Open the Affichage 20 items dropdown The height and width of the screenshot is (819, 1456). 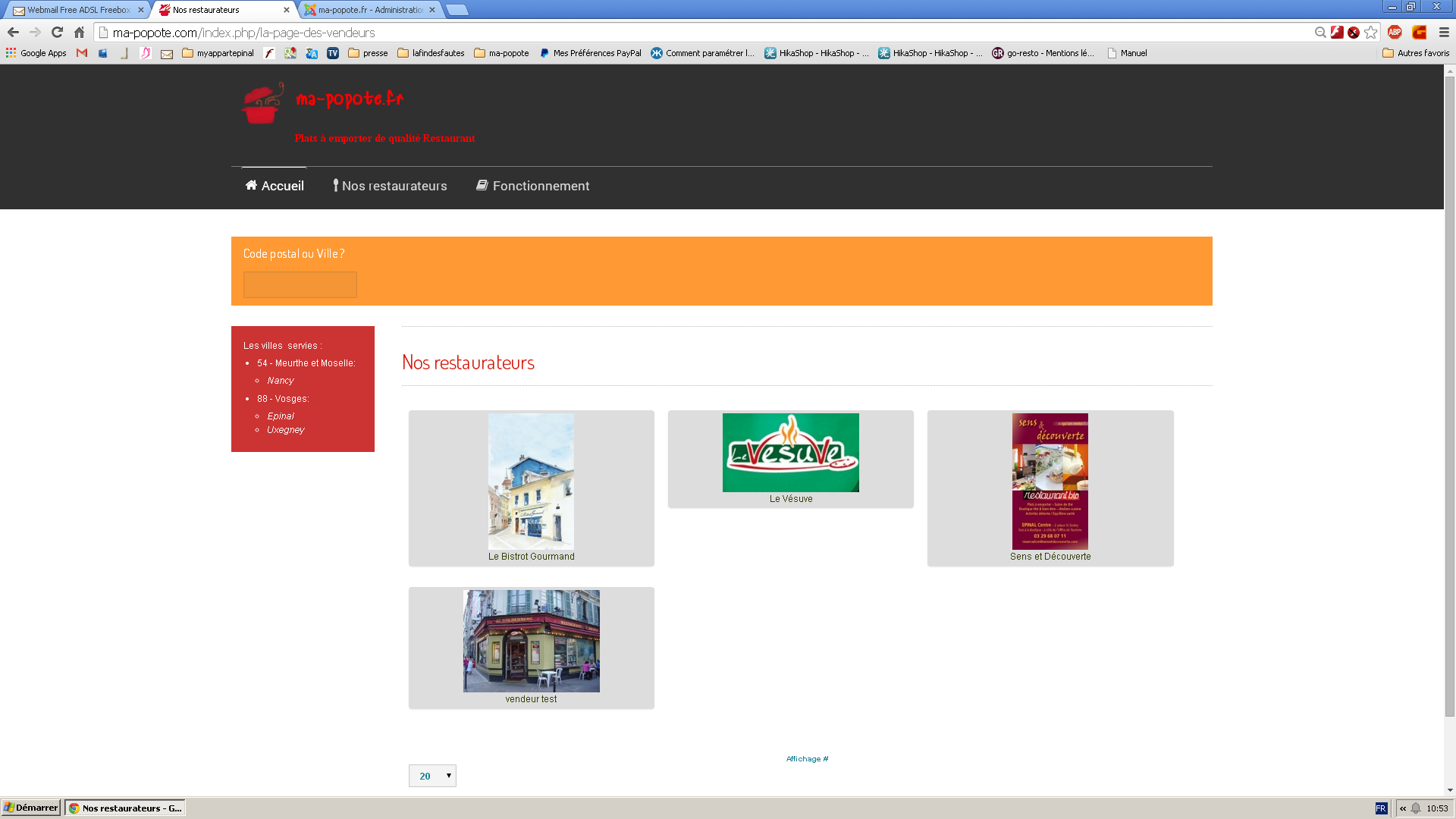click(x=432, y=776)
